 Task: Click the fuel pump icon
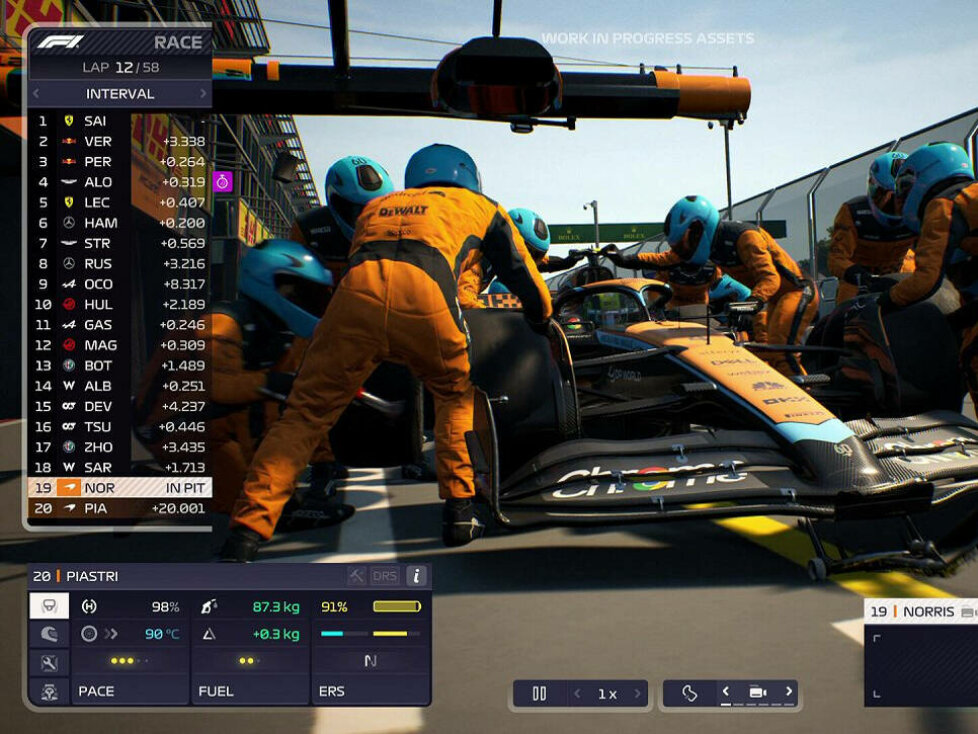pyautogui.click(x=209, y=606)
